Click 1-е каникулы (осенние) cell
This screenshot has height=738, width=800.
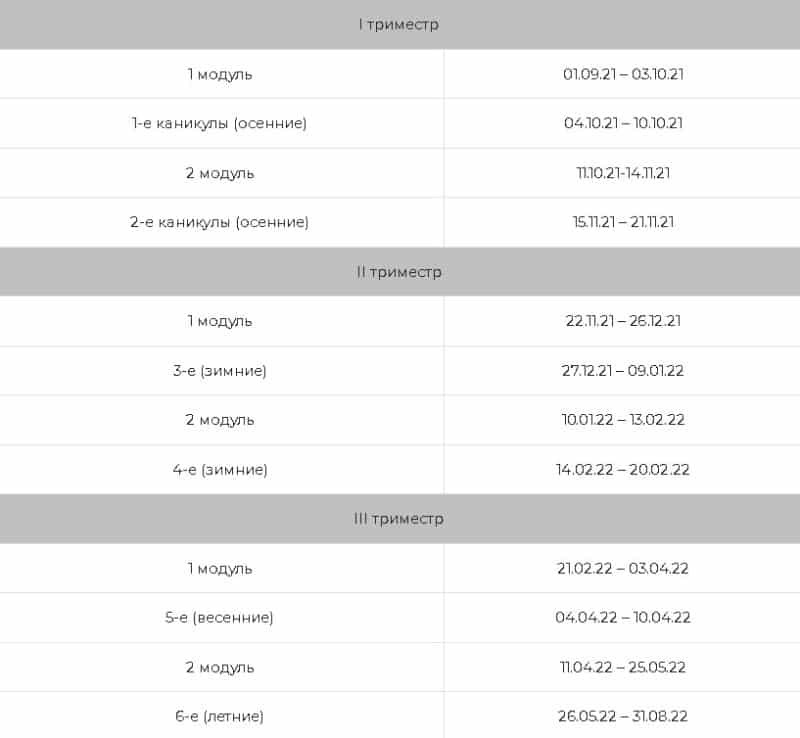coord(219,123)
